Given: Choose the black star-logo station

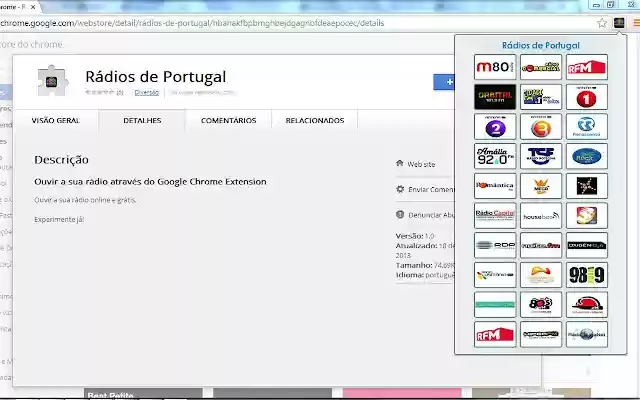Looking at the screenshot, I should [587, 186].
